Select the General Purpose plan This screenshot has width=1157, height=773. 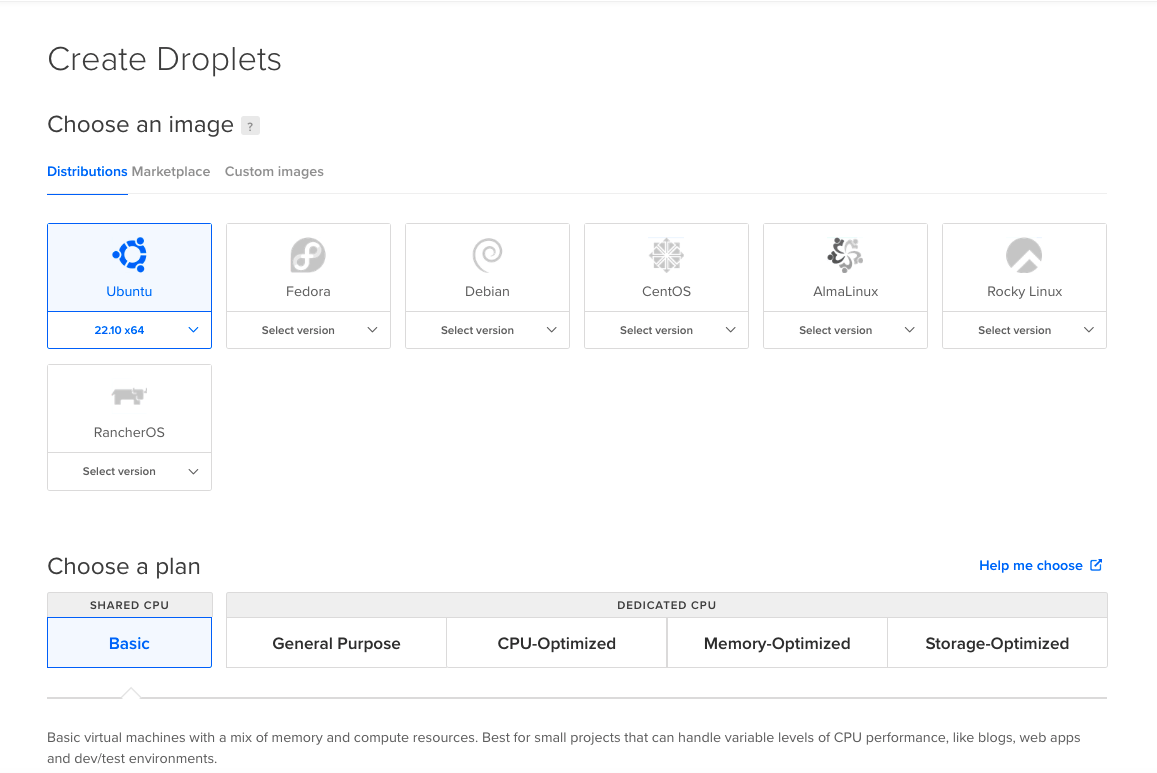(x=336, y=643)
